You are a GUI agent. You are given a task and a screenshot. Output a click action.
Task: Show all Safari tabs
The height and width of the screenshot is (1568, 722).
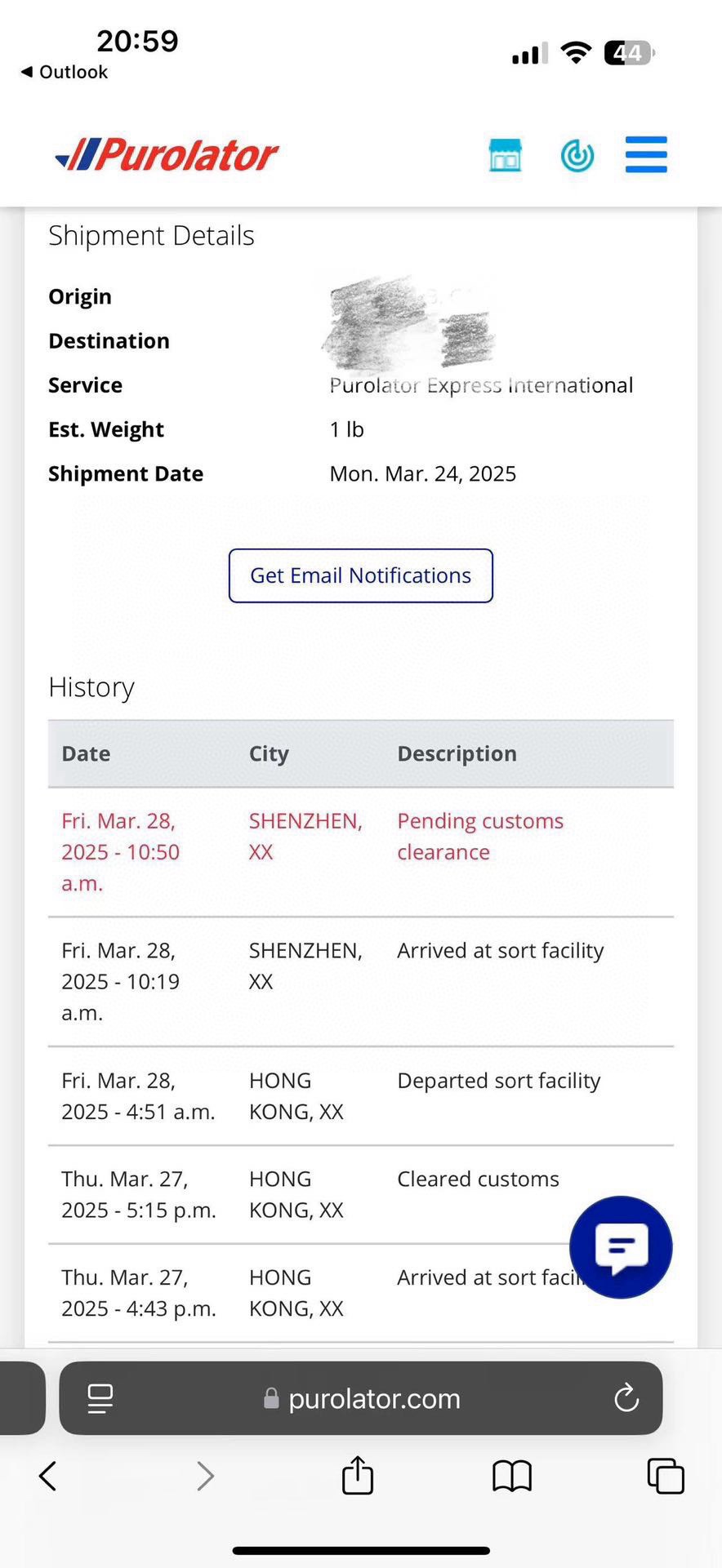[x=665, y=1476]
